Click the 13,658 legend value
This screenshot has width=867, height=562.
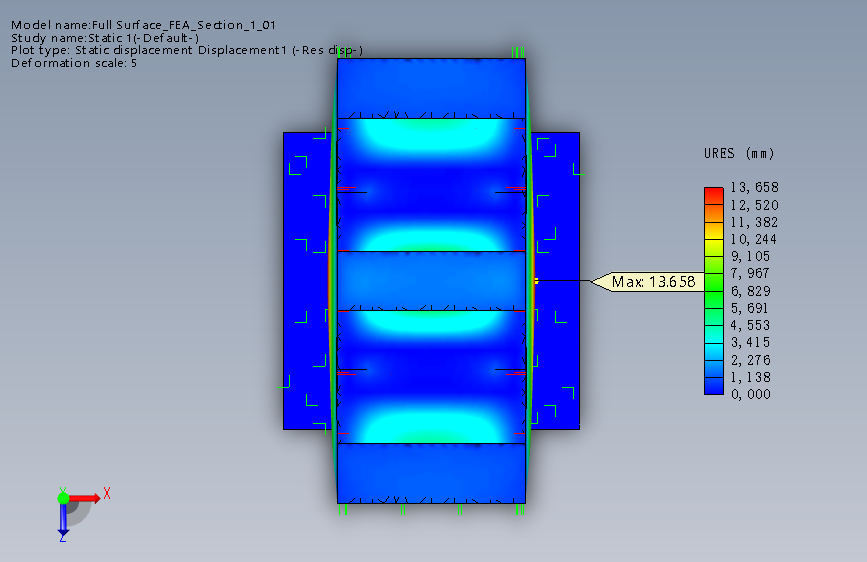[x=754, y=188]
